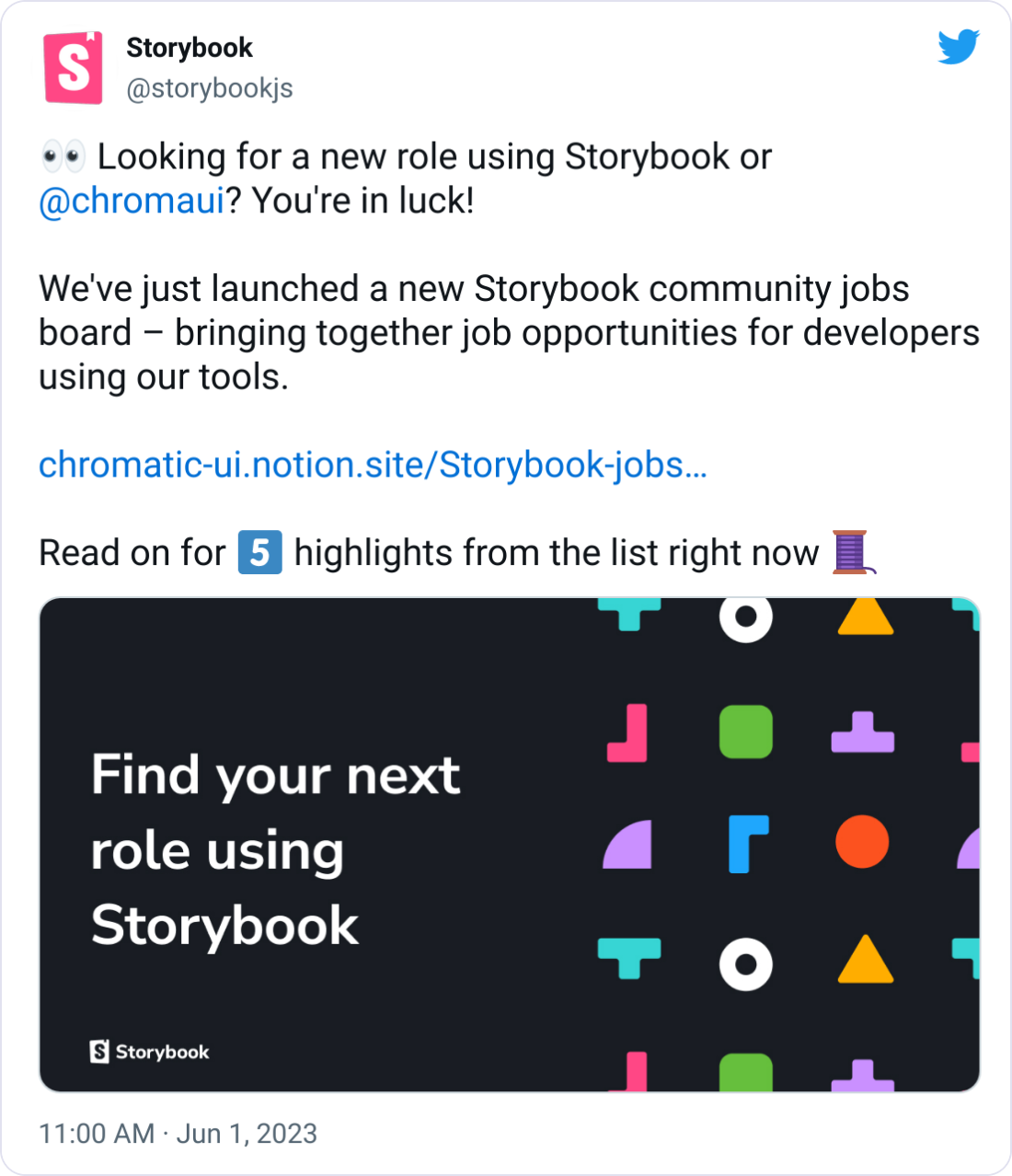Viewport: 1012px width, 1176px height.
Task: Click the Storybook pink logo avatar
Action: tap(72, 68)
